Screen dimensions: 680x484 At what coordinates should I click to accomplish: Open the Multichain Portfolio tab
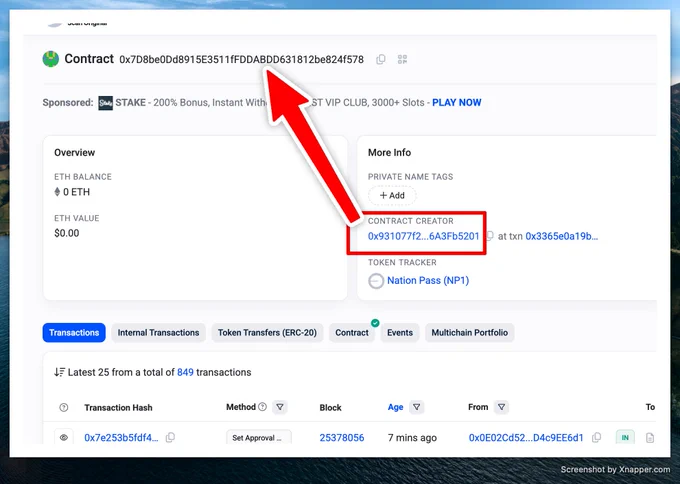pos(470,333)
